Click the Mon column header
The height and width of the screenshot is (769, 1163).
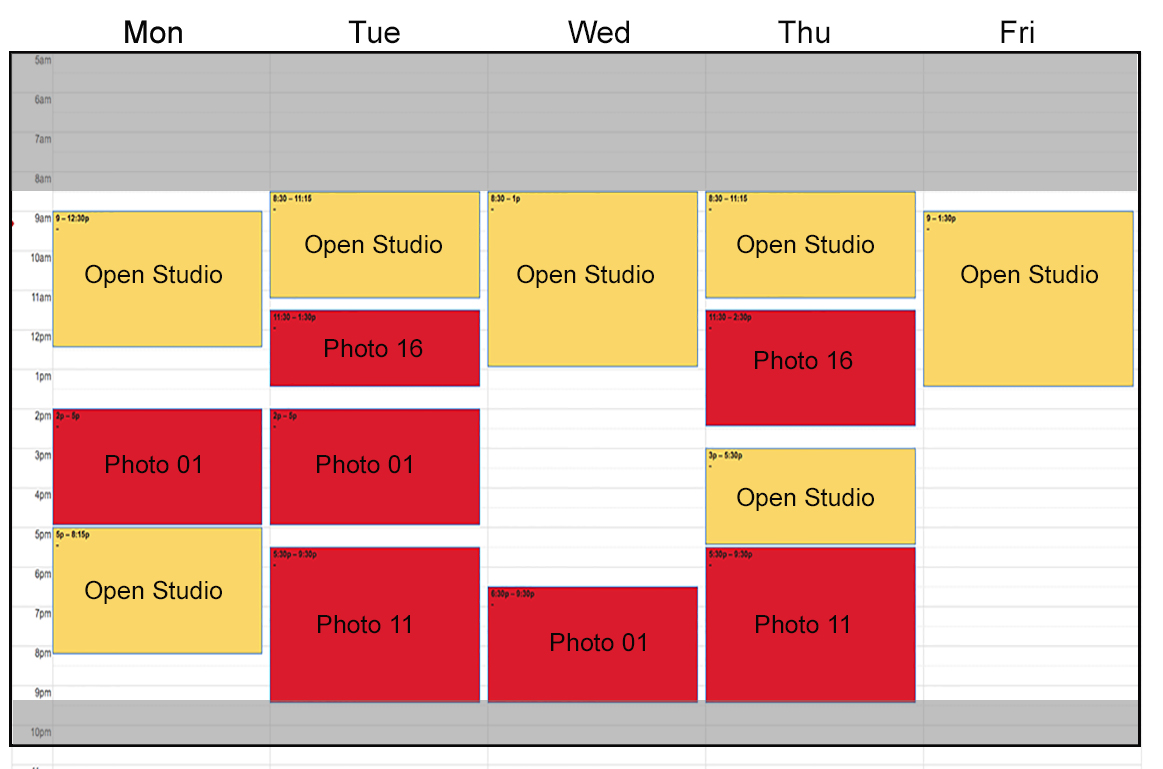(x=153, y=33)
